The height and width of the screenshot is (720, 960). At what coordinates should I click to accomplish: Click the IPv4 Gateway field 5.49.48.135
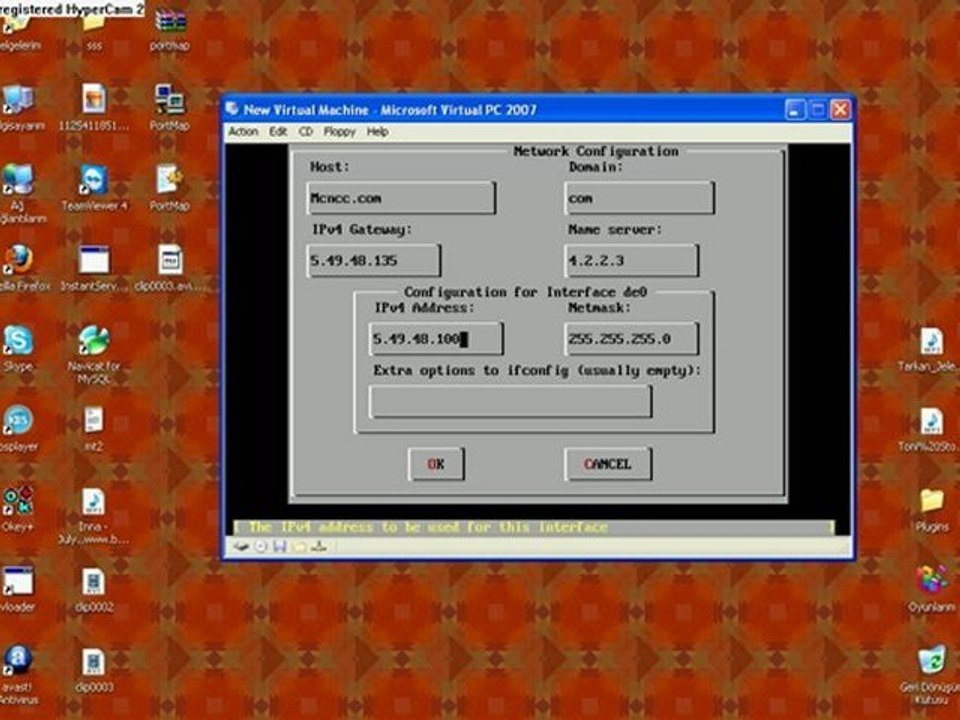(x=373, y=260)
